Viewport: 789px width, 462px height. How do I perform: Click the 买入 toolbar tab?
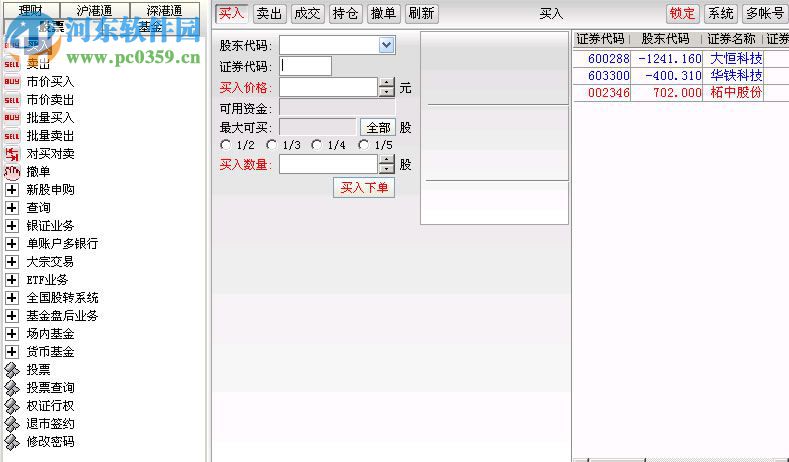click(231, 14)
